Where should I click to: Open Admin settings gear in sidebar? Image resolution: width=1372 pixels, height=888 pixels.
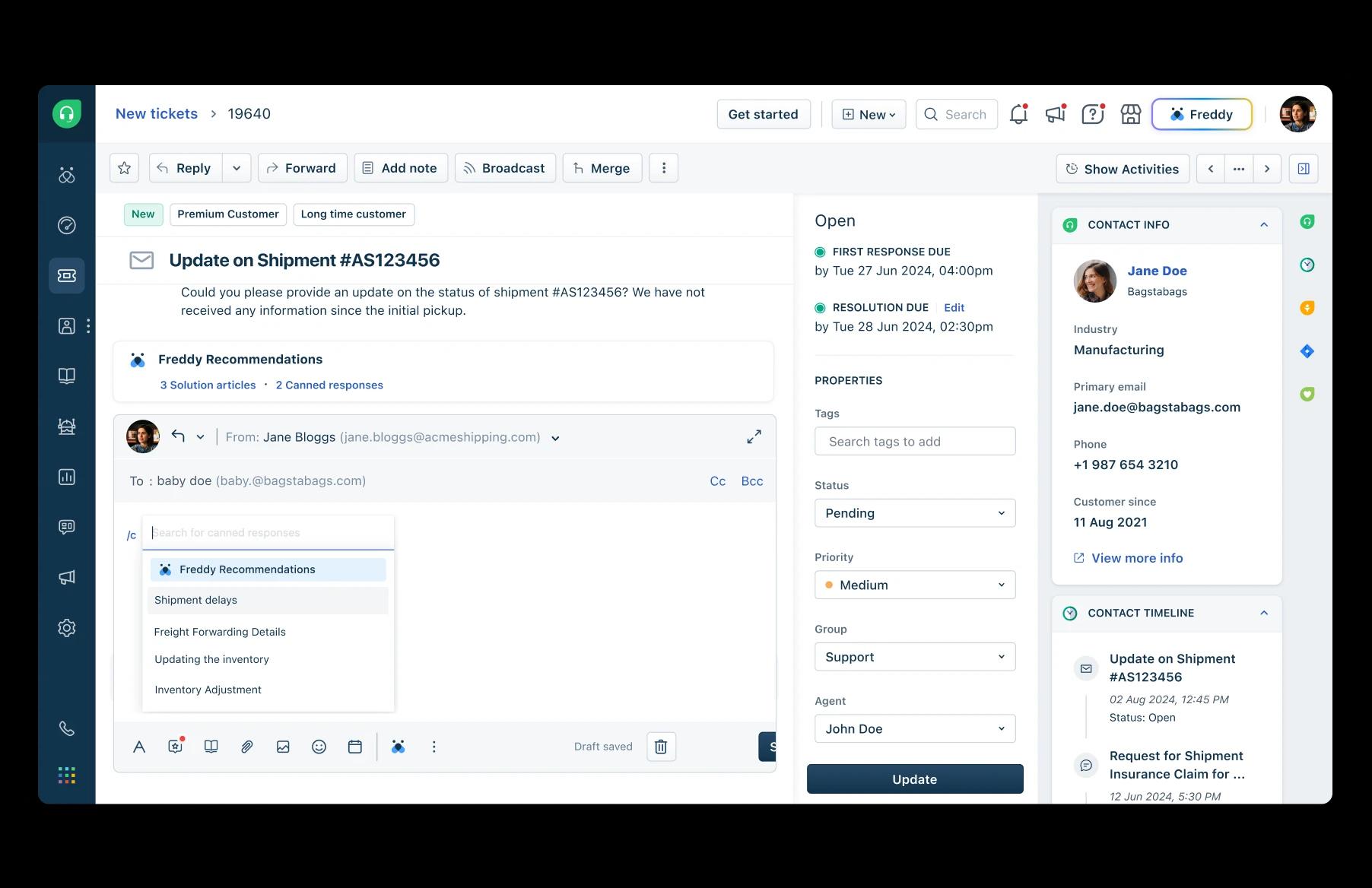point(67,628)
